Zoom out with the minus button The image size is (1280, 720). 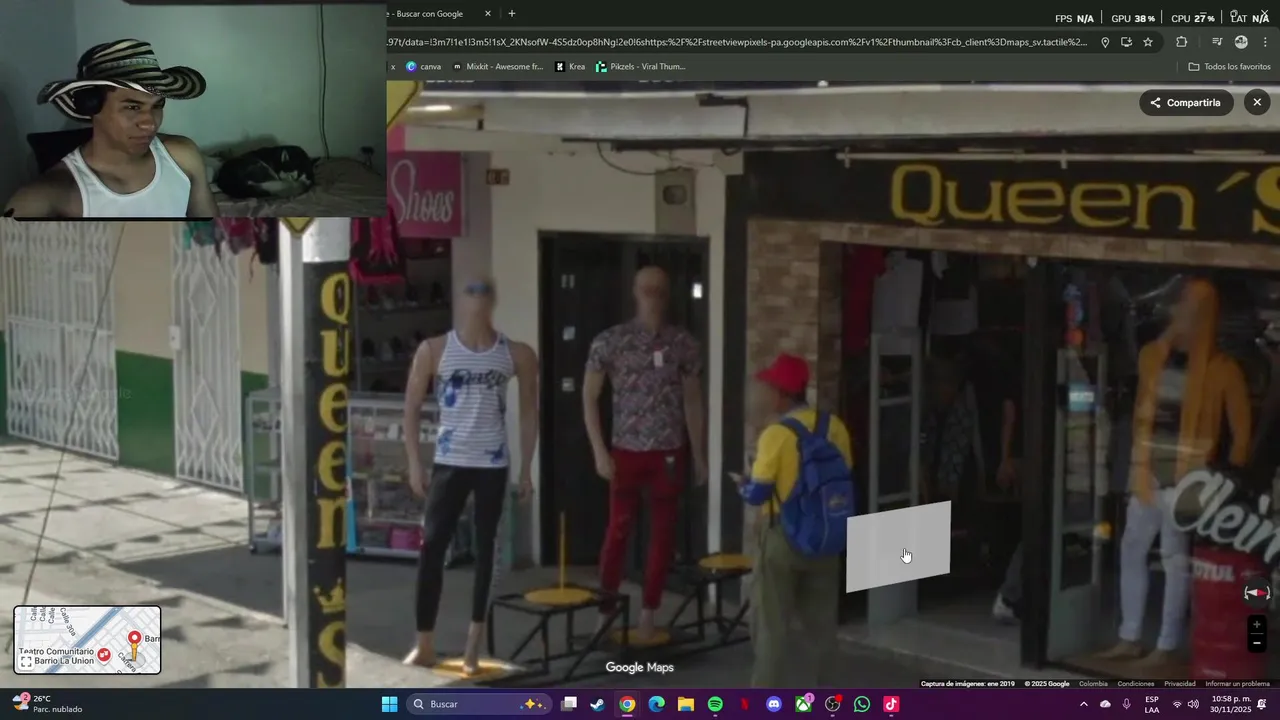point(1257,643)
